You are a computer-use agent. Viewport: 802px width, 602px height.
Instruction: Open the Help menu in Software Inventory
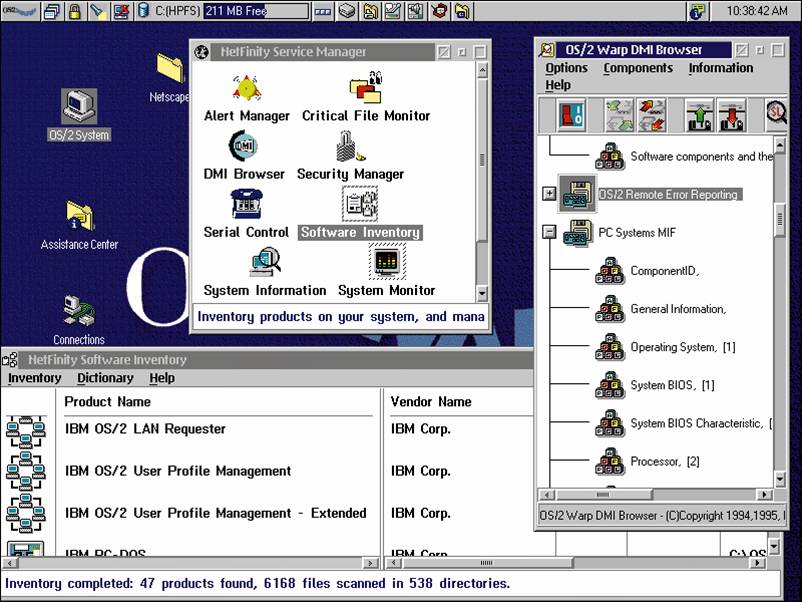point(162,378)
